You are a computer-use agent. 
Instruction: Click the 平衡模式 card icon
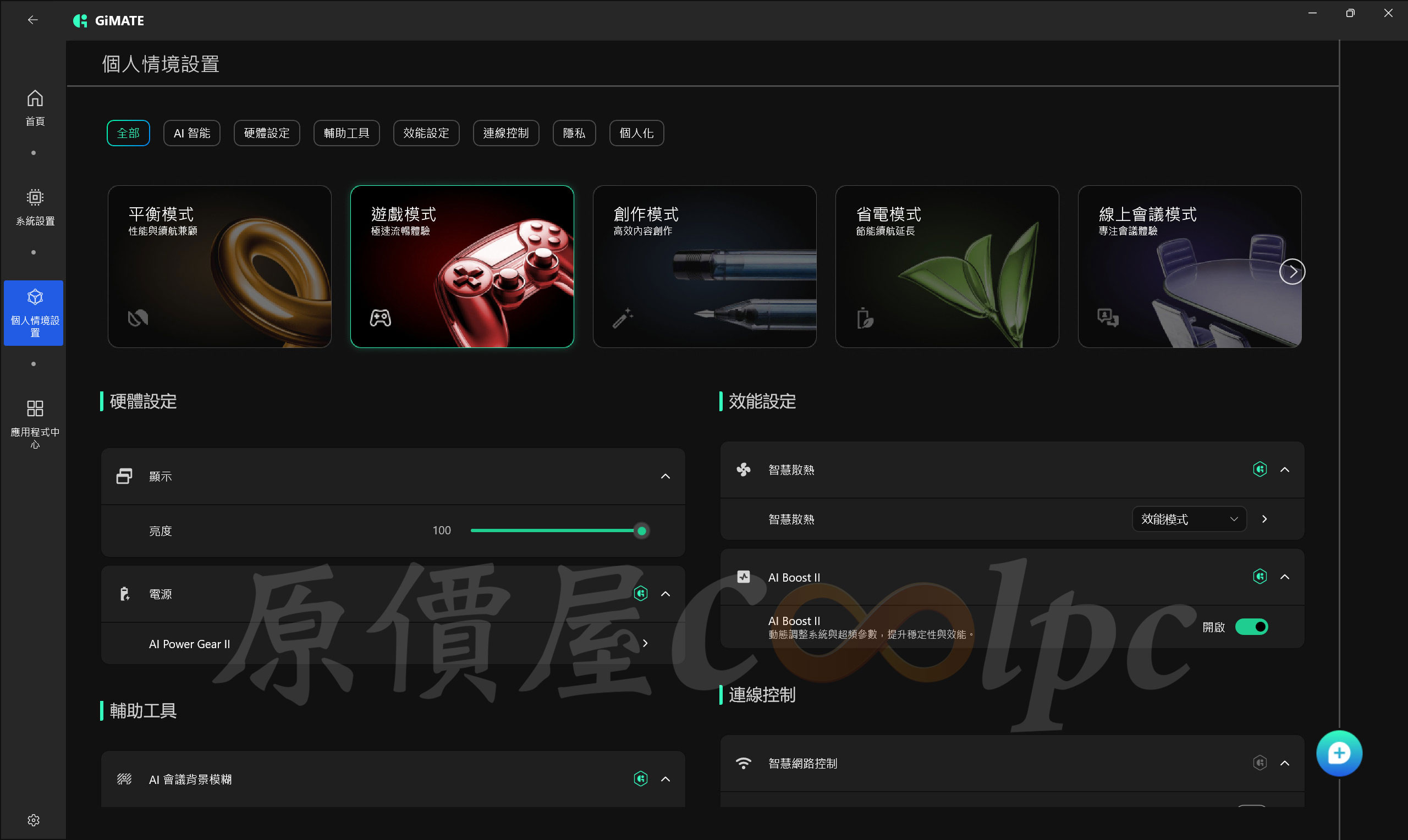[x=137, y=318]
